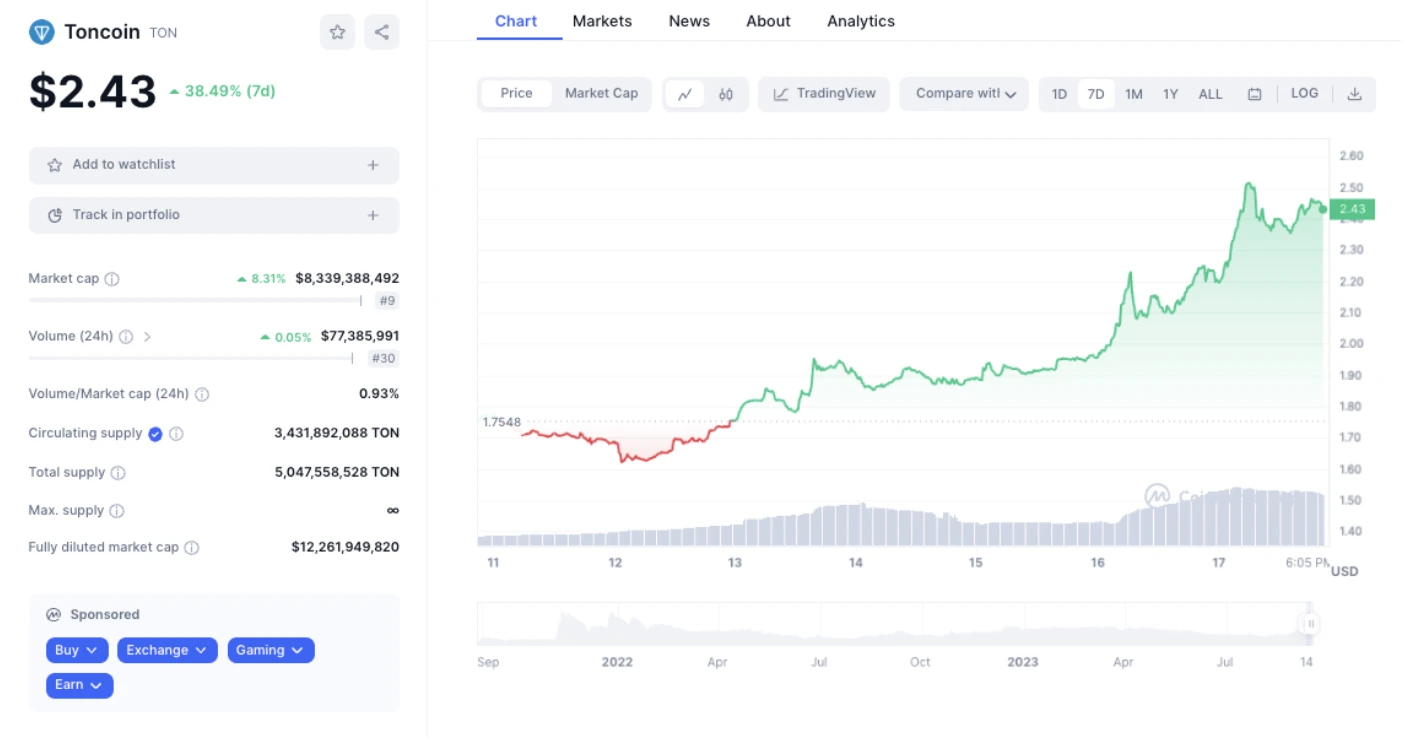This screenshot has width=1404, height=744.
Task: Click the $12,261,949,820 fully diluted value
Action: coord(345,548)
